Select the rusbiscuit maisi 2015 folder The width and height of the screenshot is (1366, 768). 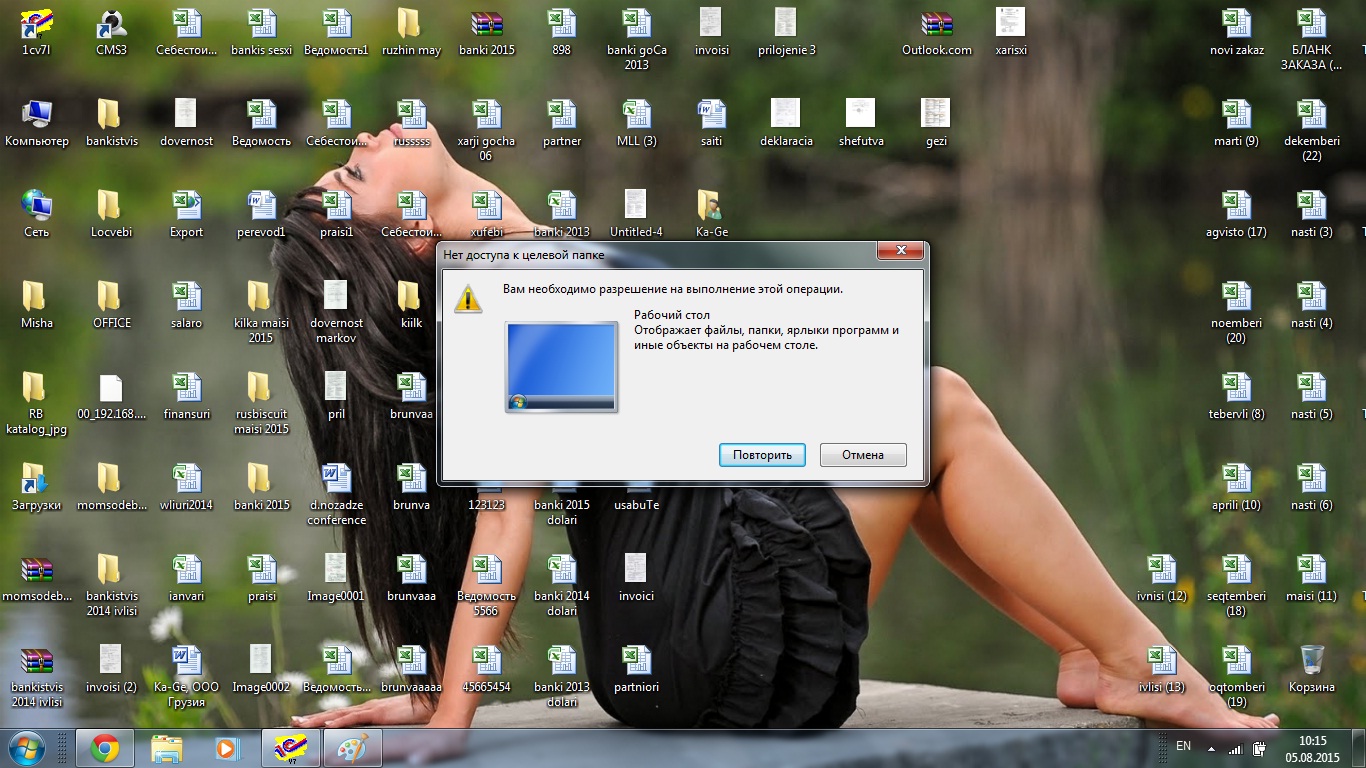261,403
